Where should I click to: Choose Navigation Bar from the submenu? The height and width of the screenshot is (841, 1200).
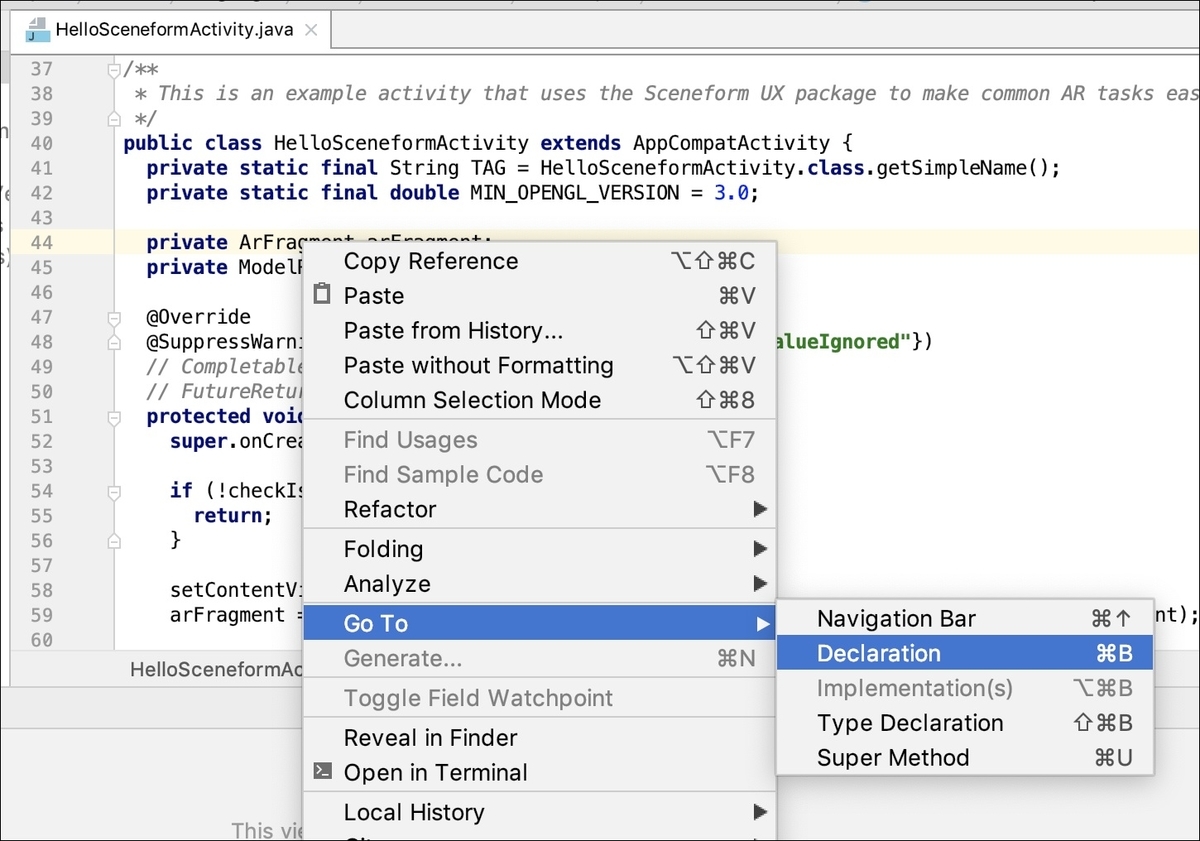pos(895,618)
